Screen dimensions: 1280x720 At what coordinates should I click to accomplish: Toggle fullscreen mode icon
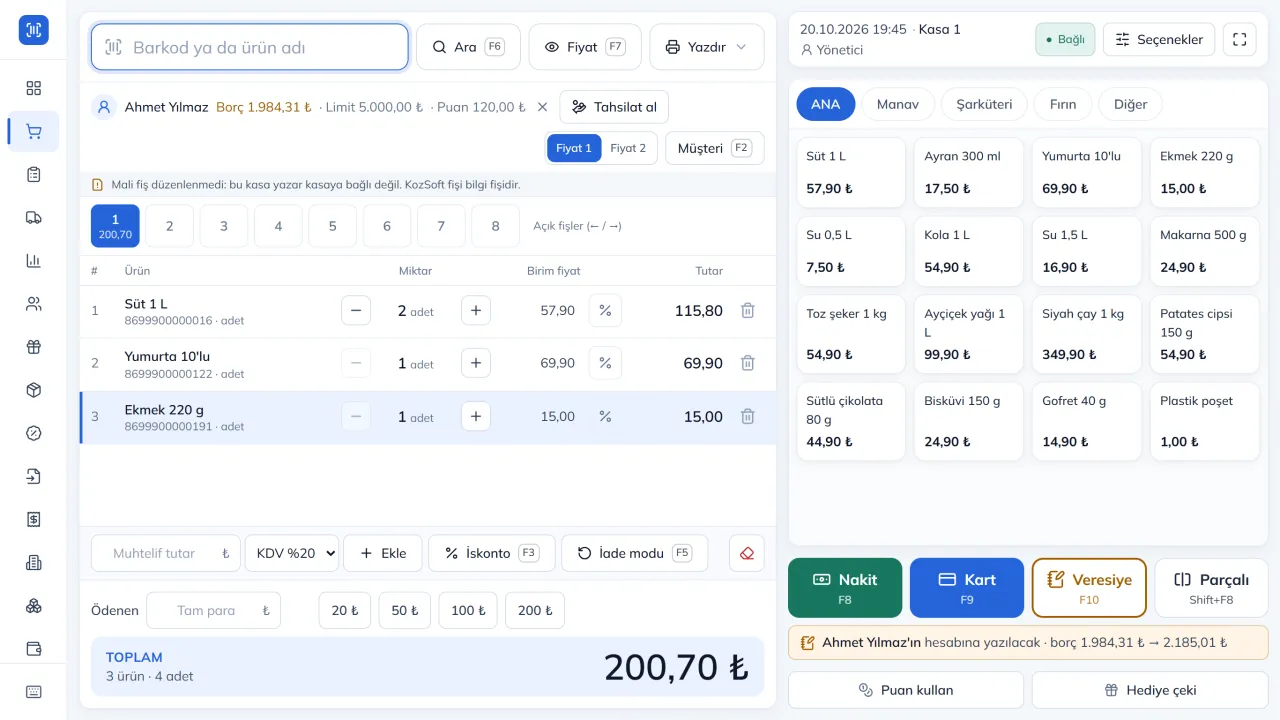click(1240, 39)
